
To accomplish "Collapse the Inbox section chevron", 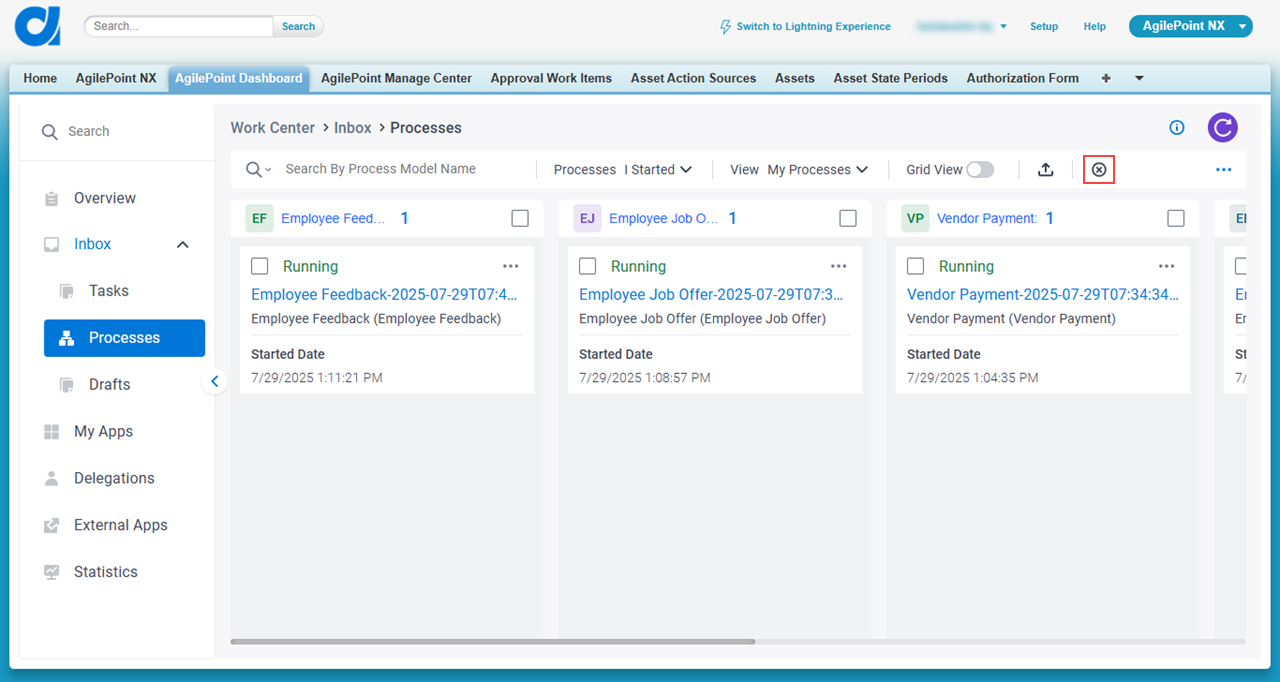I will click(x=183, y=244).
